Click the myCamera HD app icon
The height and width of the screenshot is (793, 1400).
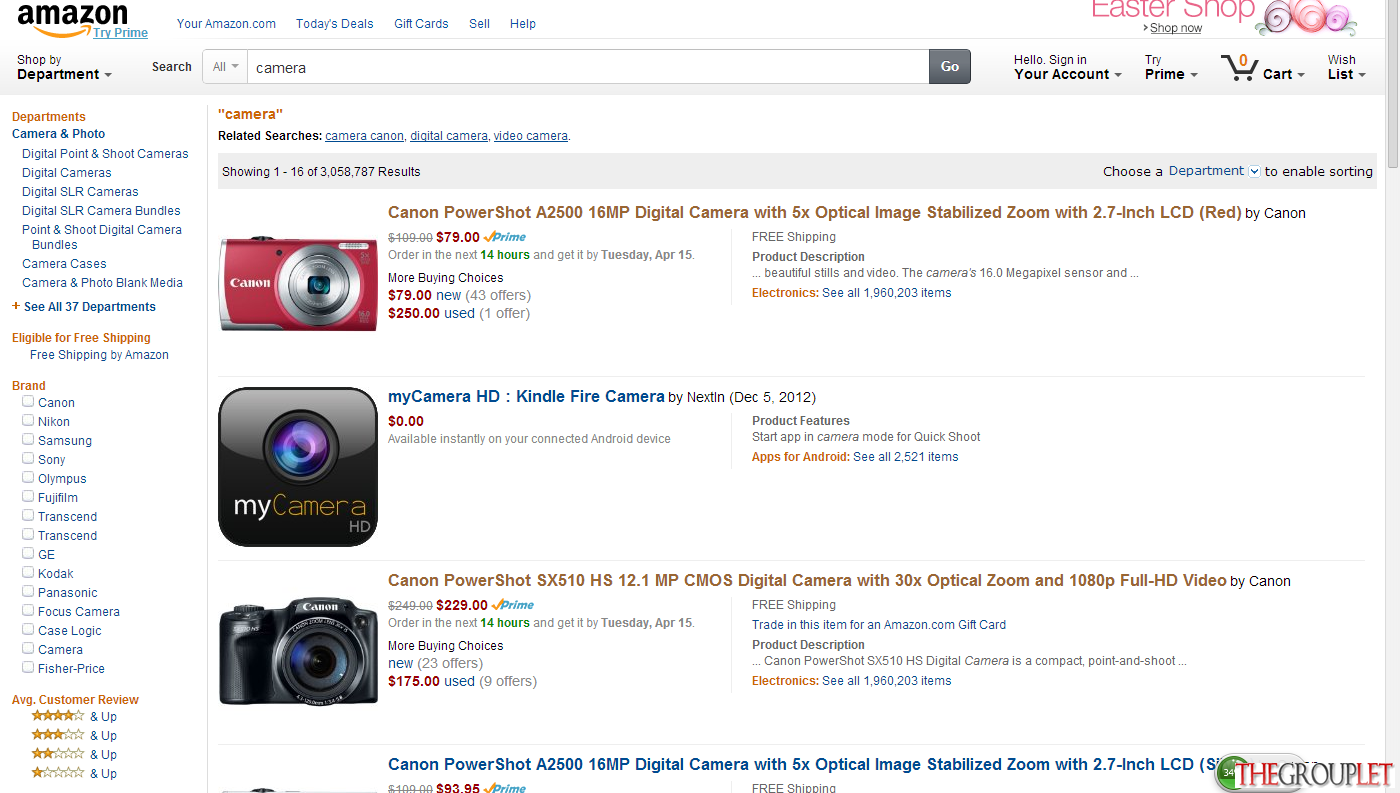(x=298, y=467)
